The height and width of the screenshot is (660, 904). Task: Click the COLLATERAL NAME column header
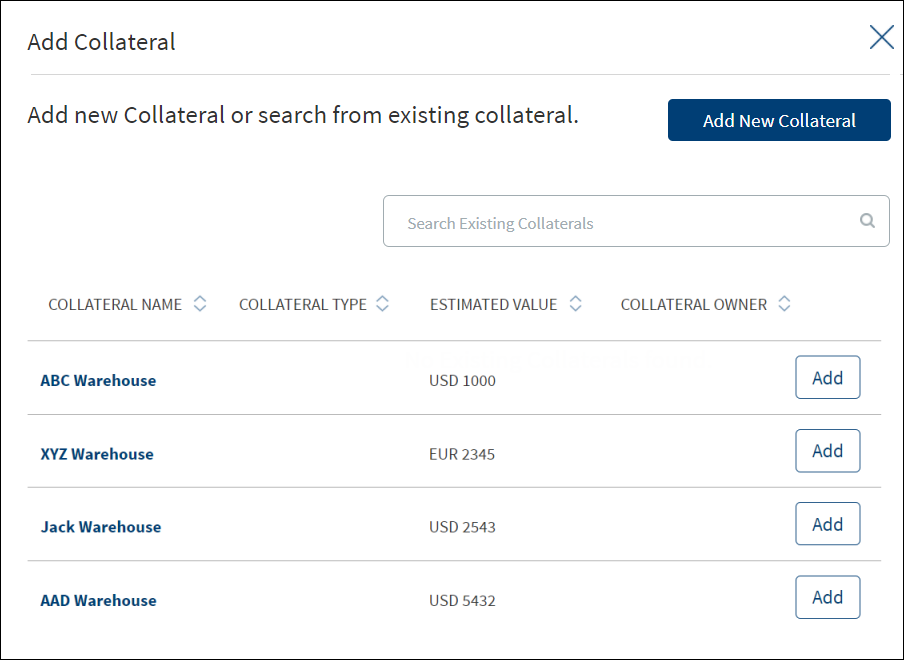tap(115, 304)
